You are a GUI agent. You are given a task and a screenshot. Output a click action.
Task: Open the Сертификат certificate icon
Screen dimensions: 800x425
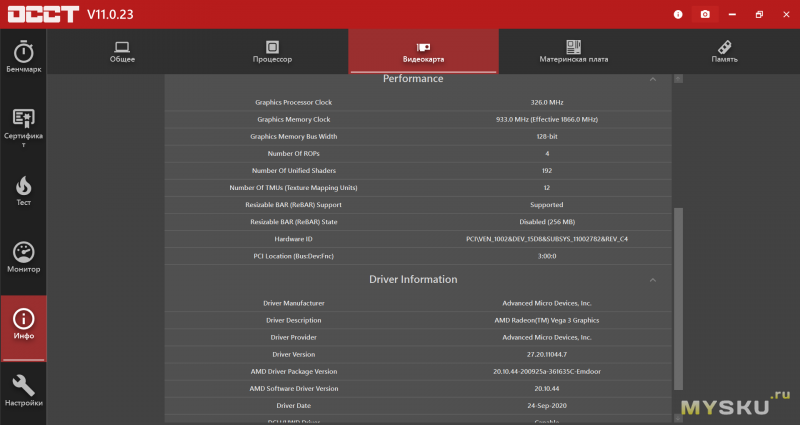[23, 118]
